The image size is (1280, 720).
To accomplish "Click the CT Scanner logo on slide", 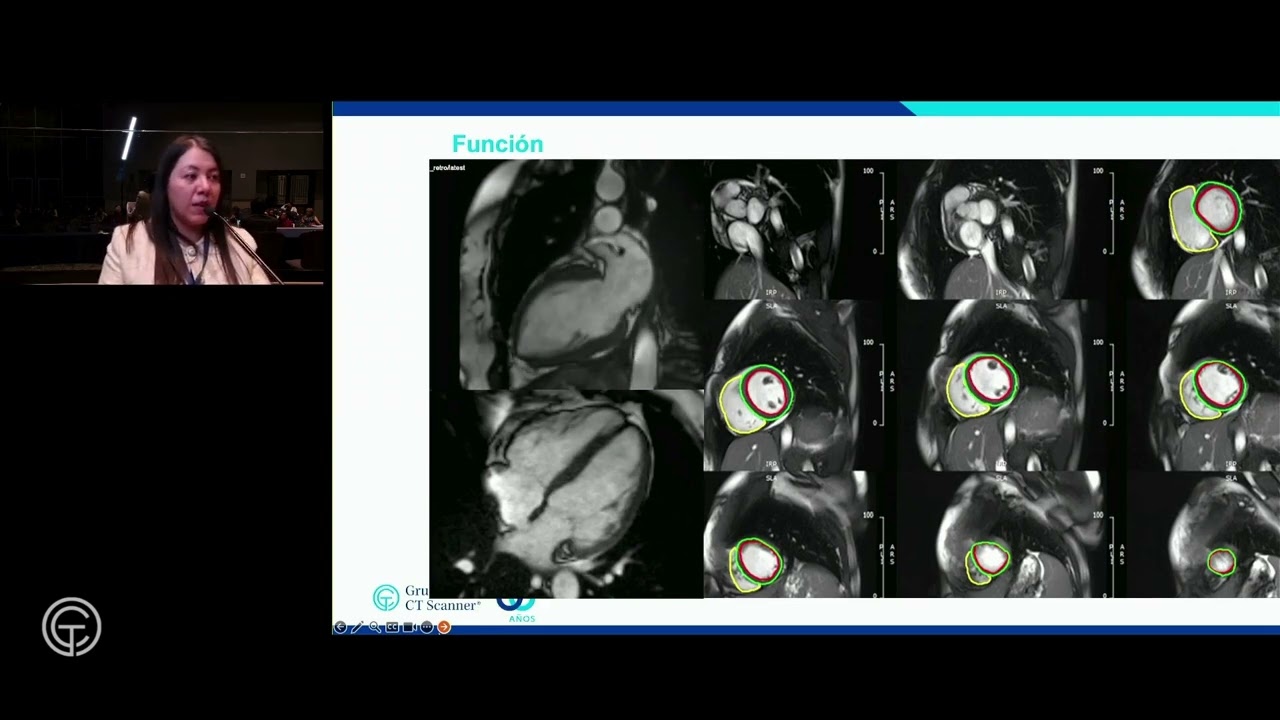I will [427, 598].
